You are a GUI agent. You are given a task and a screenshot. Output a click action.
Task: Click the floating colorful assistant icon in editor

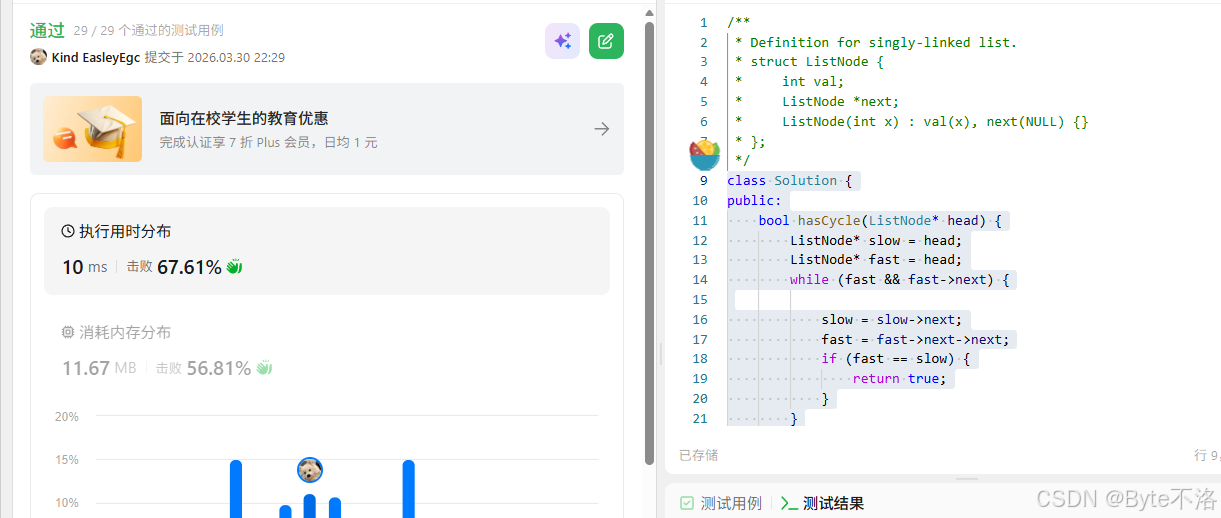pyautogui.click(x=704, y=155)
